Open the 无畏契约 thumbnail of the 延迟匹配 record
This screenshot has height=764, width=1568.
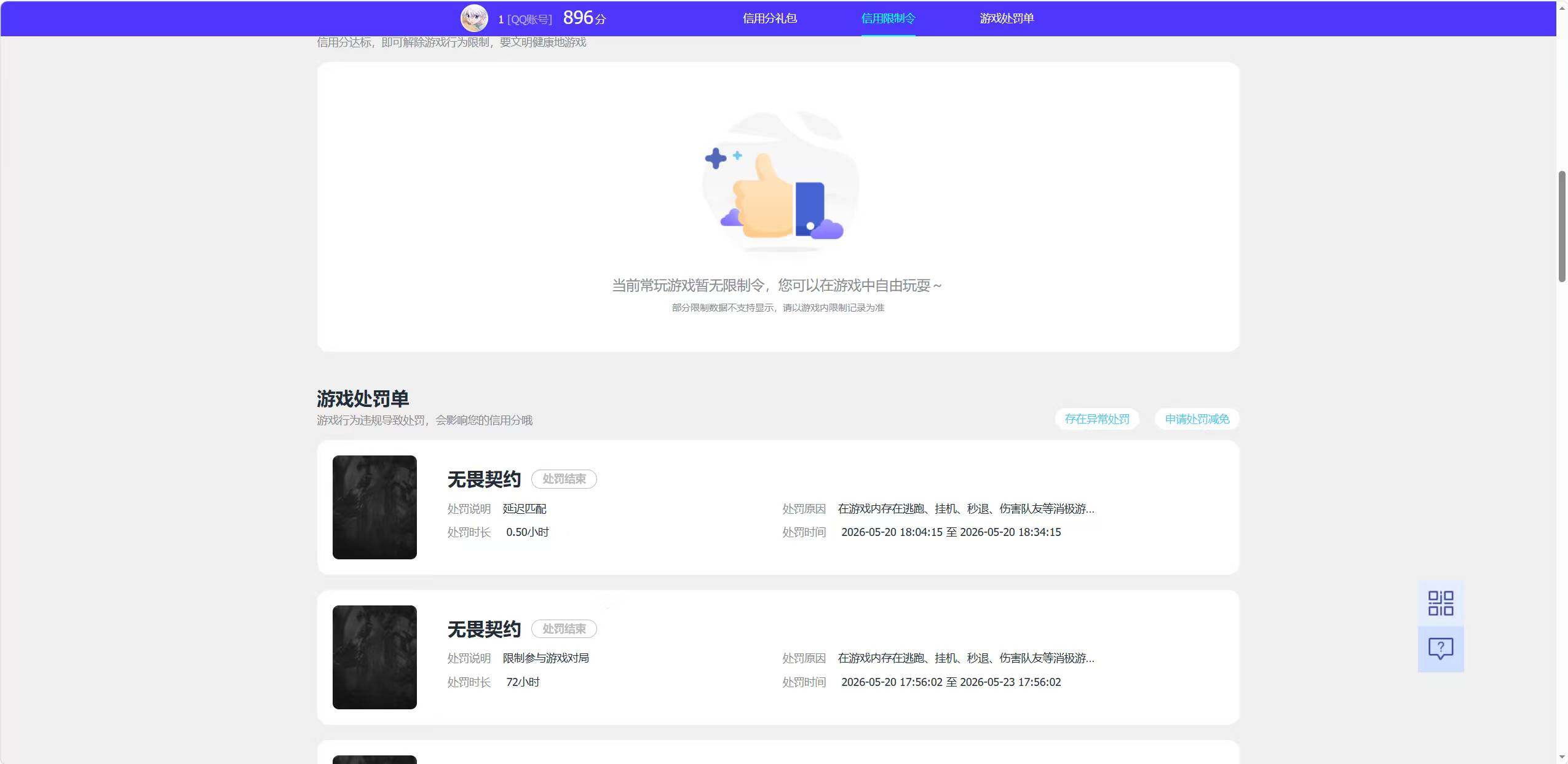374,507
